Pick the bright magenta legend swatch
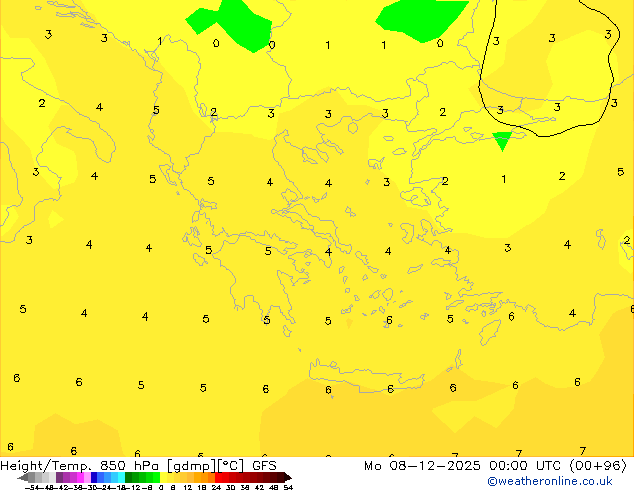 [80, 477]
